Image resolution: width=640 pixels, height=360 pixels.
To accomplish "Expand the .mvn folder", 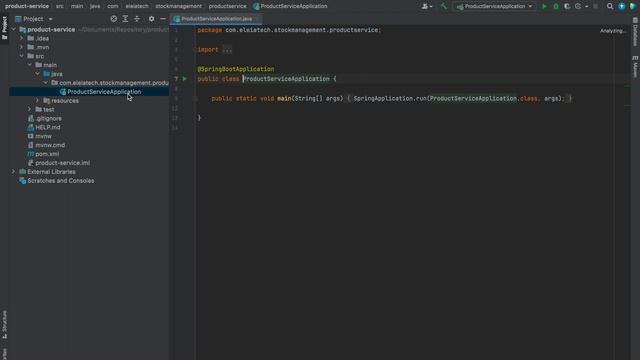I will (22, 47).
